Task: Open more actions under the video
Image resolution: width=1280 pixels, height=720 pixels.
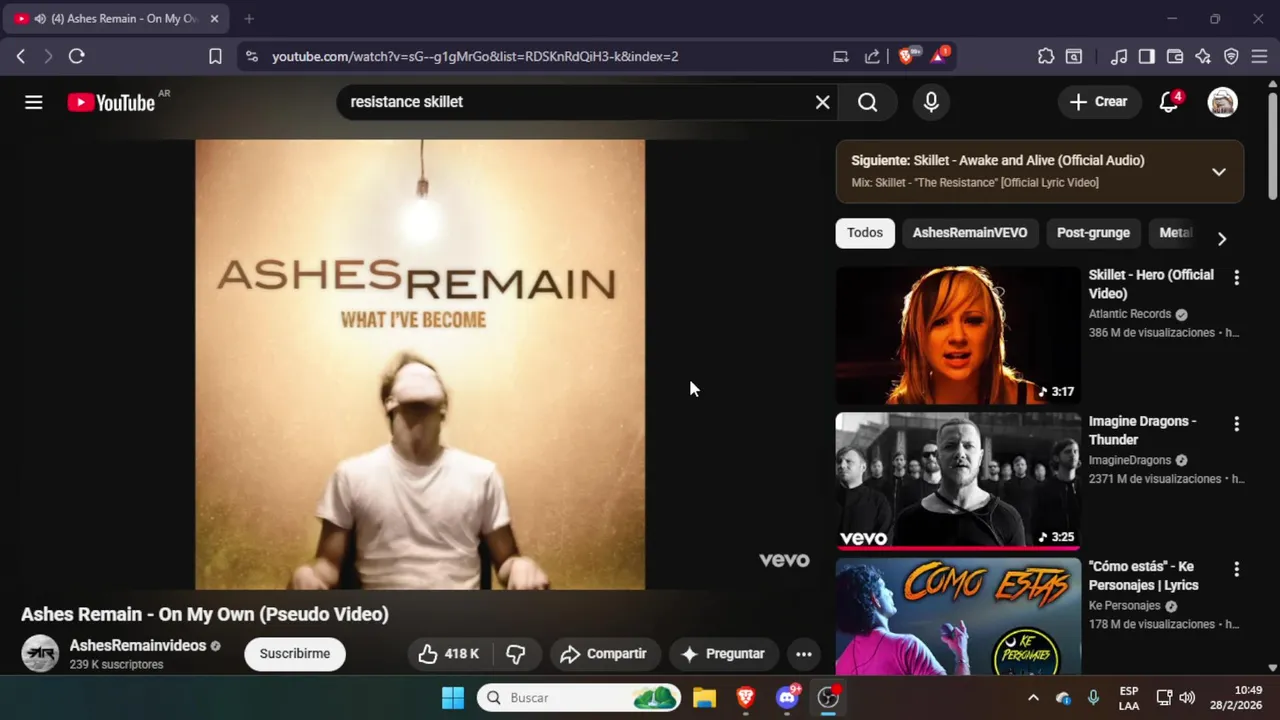Action: pos(804,654)
